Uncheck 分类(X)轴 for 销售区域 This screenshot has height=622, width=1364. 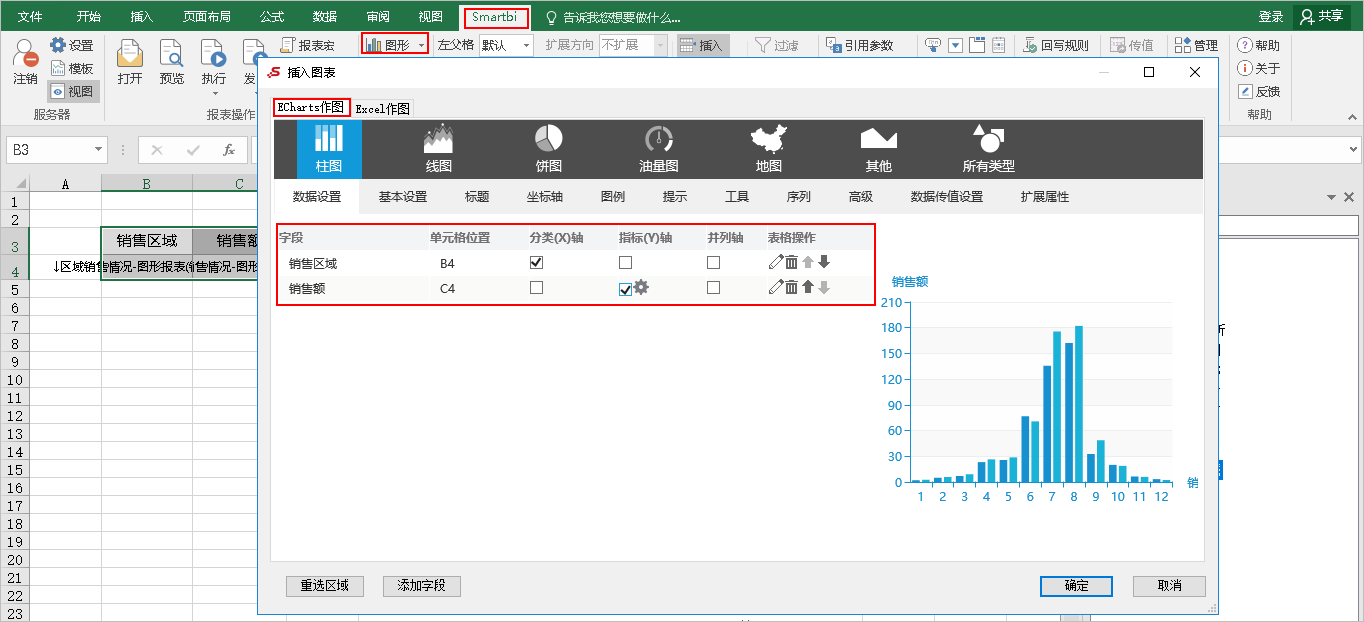pos(536,263)
